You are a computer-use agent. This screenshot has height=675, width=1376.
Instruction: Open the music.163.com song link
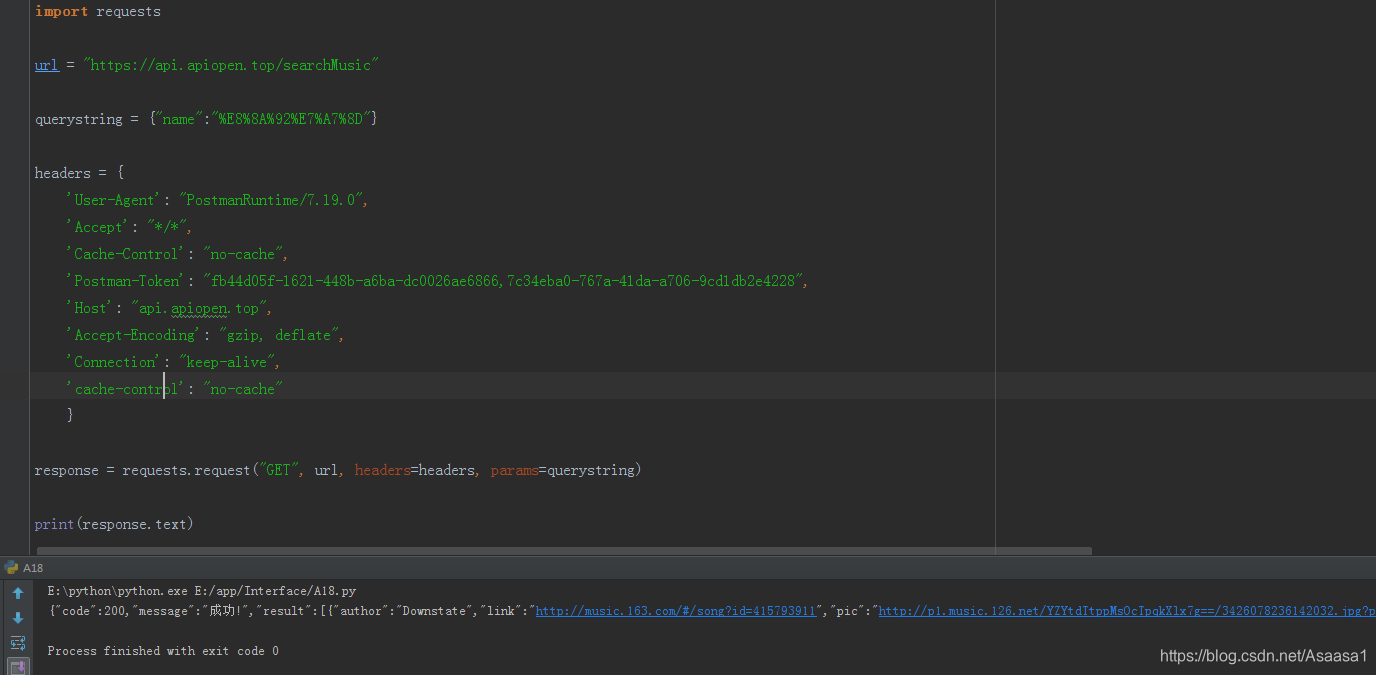point(676,611)
